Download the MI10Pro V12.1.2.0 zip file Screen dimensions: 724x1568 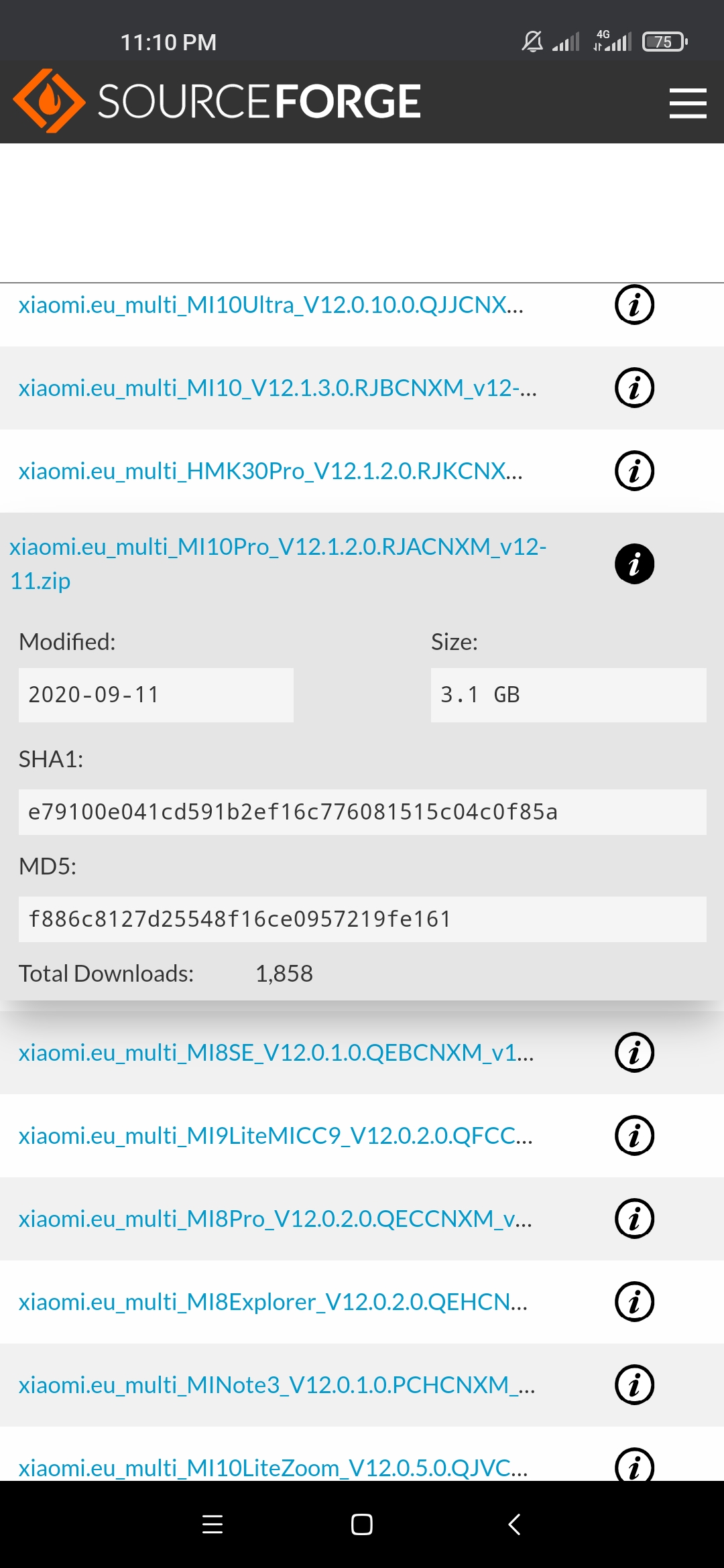click(x=278, y=563)
